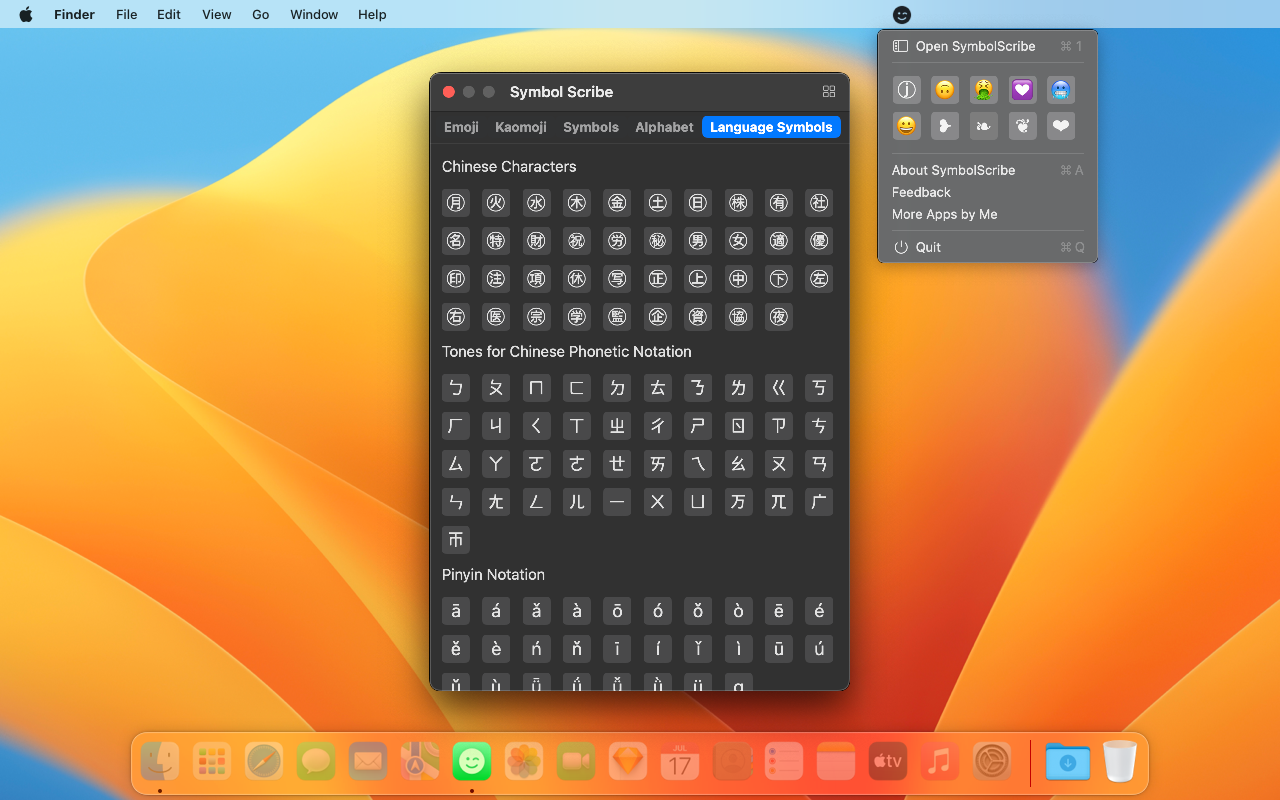
Task: Select the vomiting face emoji in popup
Action: pyautogui.click(x=983, y=90)
